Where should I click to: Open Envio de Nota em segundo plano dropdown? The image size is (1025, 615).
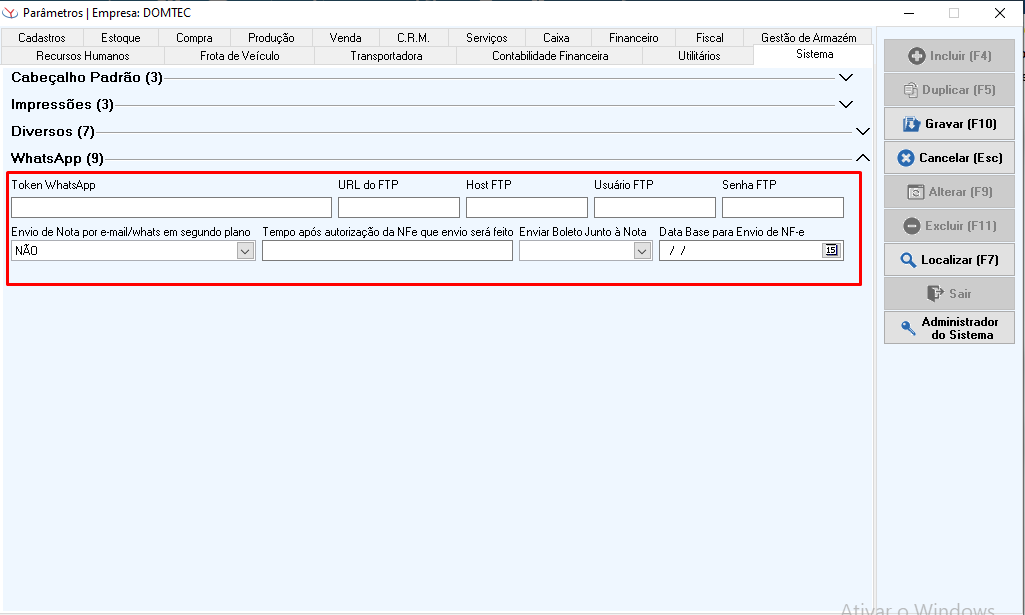(x=245, y=252)
